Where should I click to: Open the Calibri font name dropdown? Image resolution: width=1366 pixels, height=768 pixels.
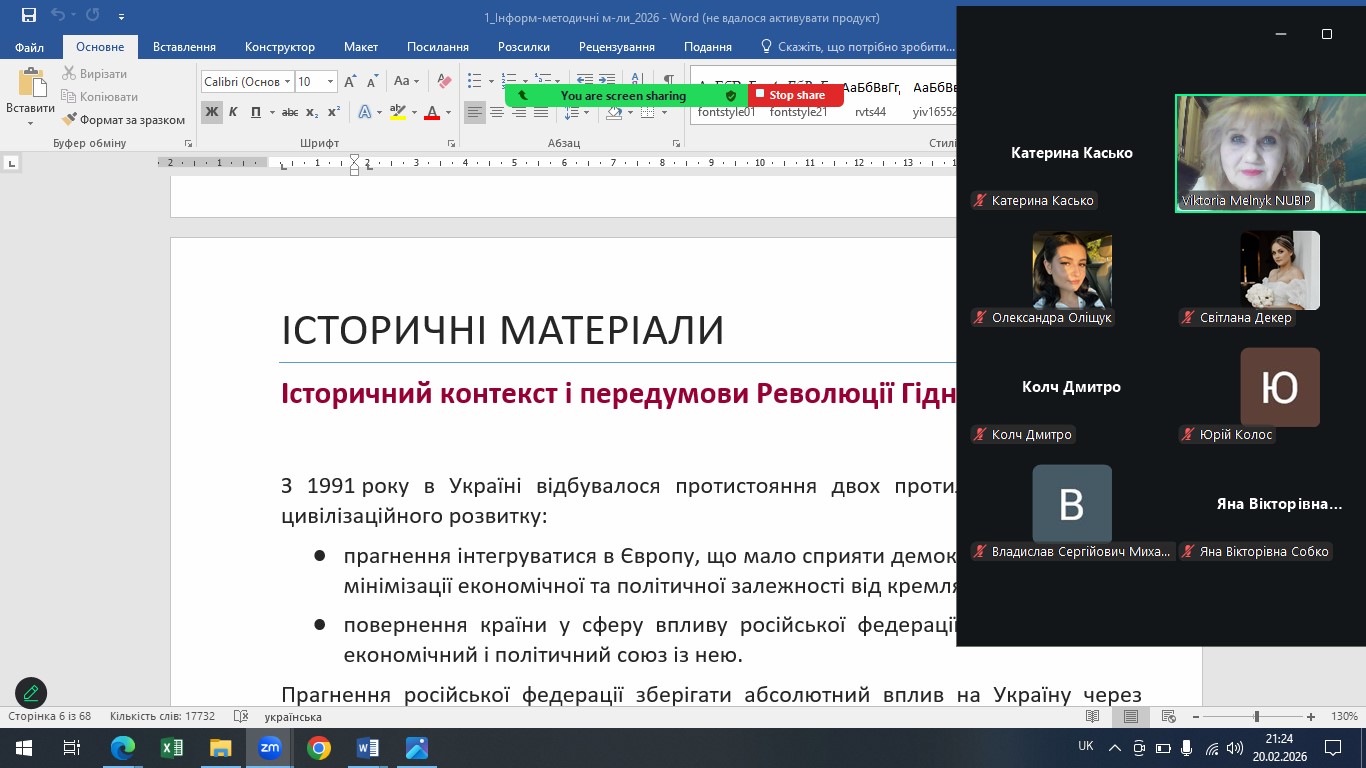click(287, 82)
